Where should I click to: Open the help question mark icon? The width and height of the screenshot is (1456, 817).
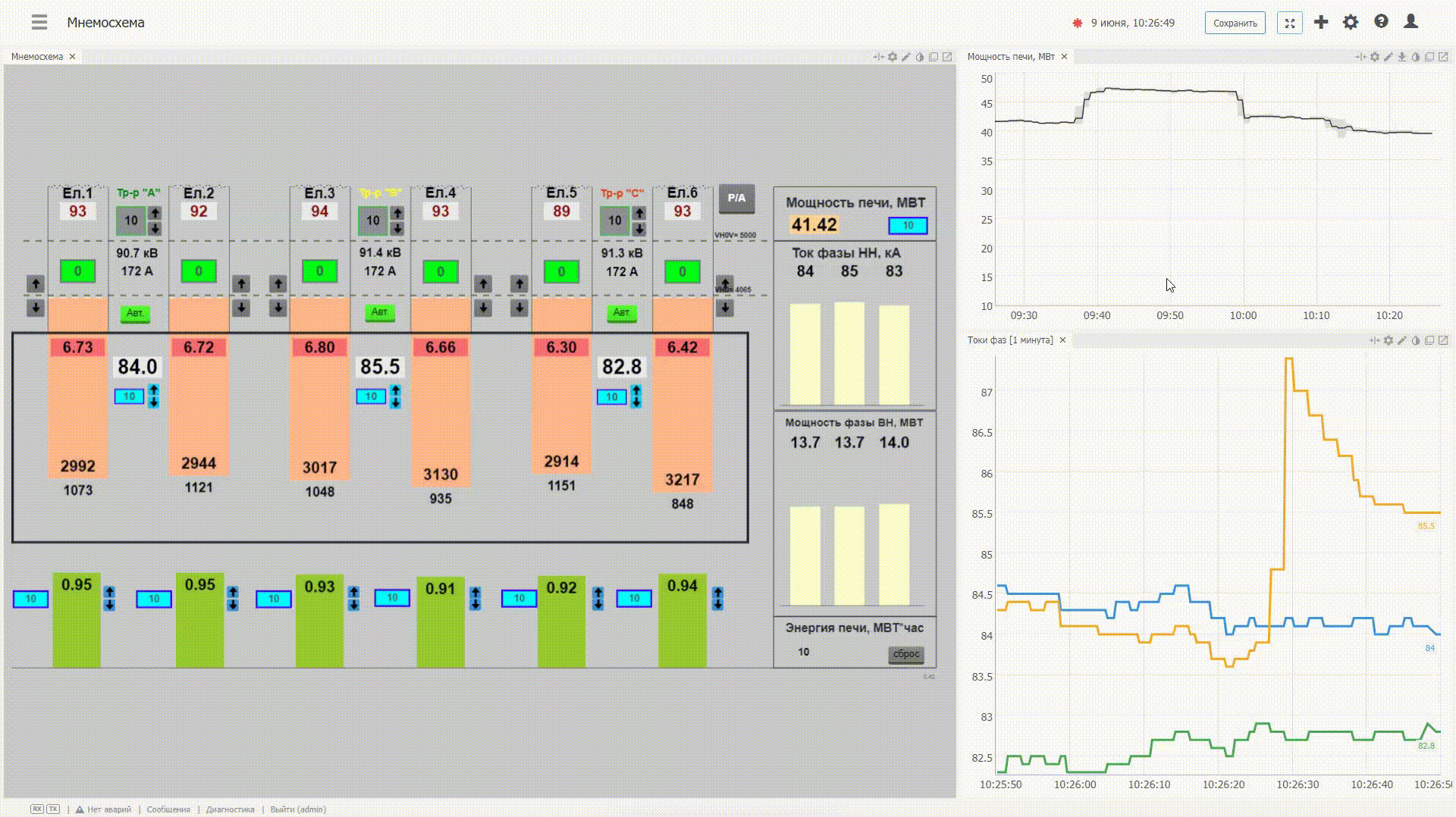[x=1381, y=22]
